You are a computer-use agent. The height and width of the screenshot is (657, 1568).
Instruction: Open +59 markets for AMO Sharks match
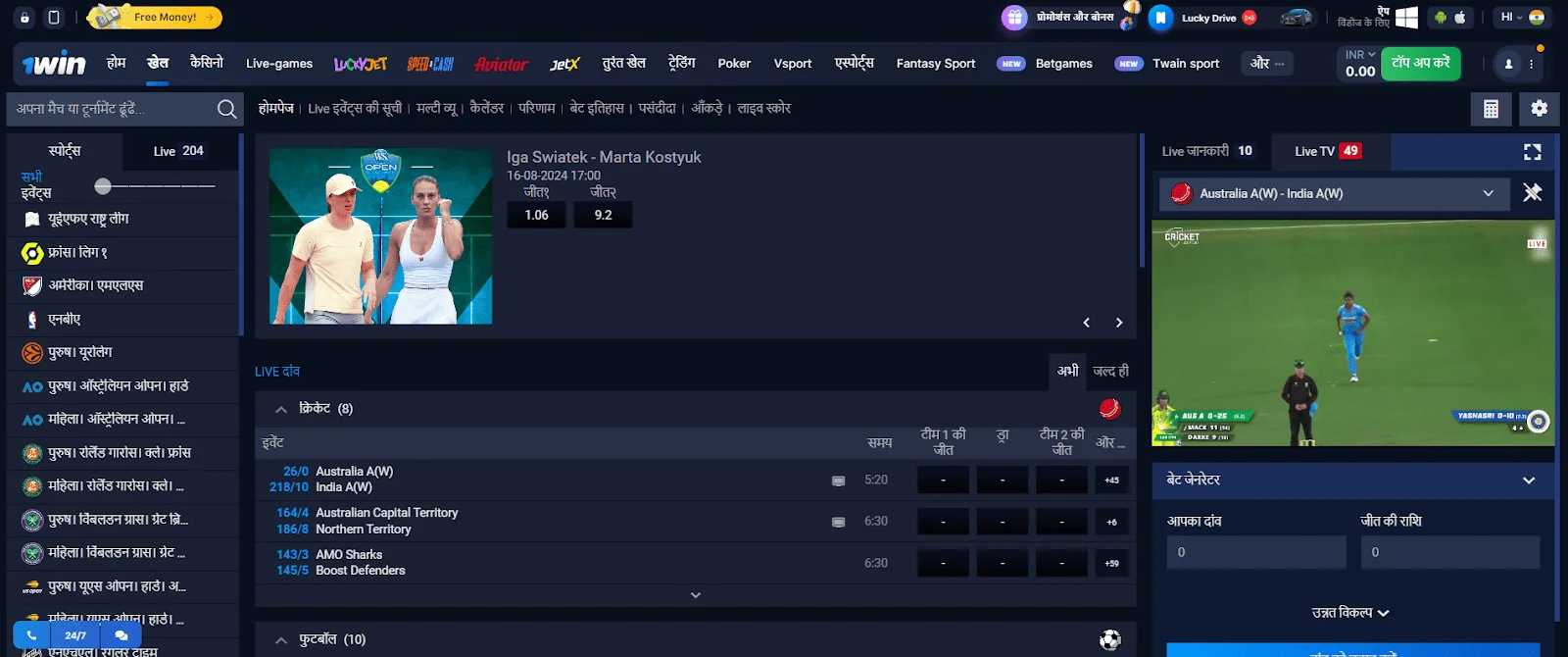pos(1111,564)
